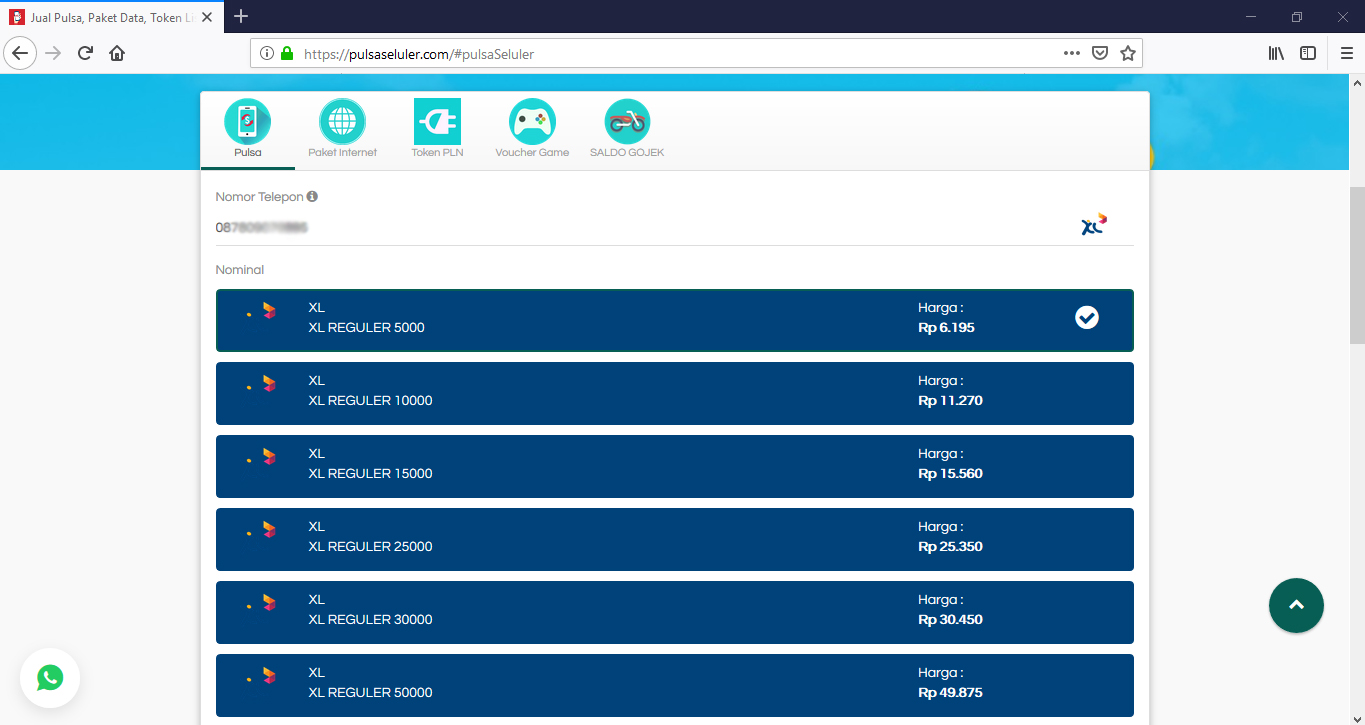The image size is (1365, 725).
Task: Go back to the previous page
Action: pyautogui.click(x=20, y=53)
